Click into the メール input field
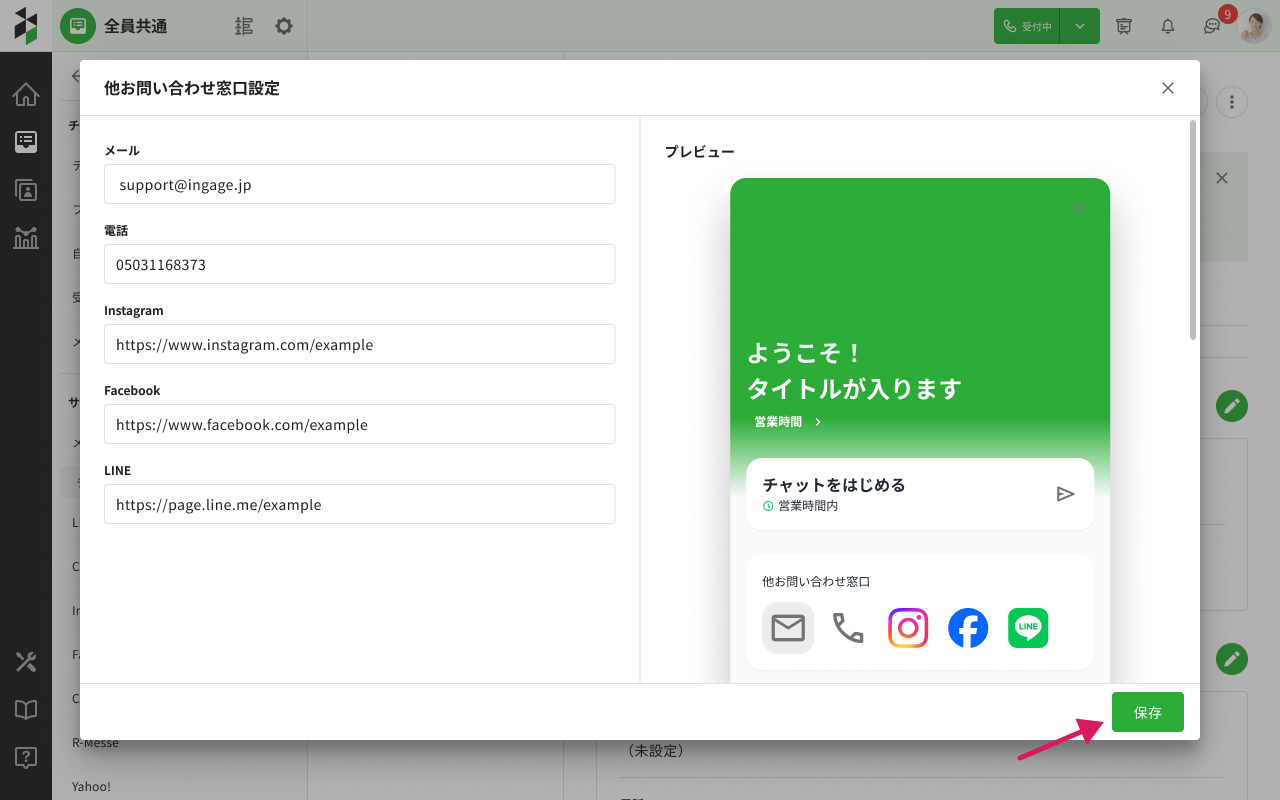The width and height of the screenshot is (1280, 800). point(359,184)
